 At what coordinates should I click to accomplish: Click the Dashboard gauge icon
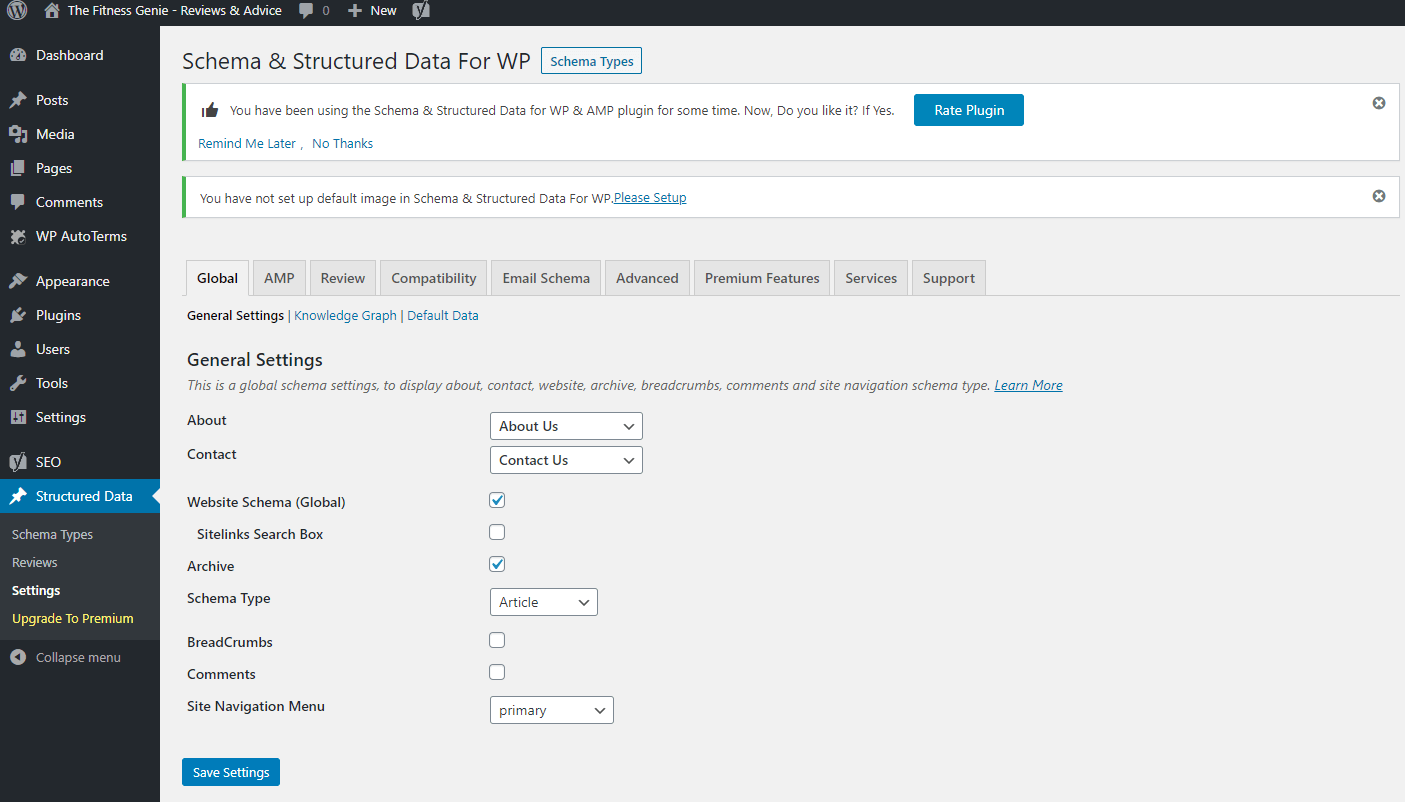pyautogui.click(x=18, y=56)
